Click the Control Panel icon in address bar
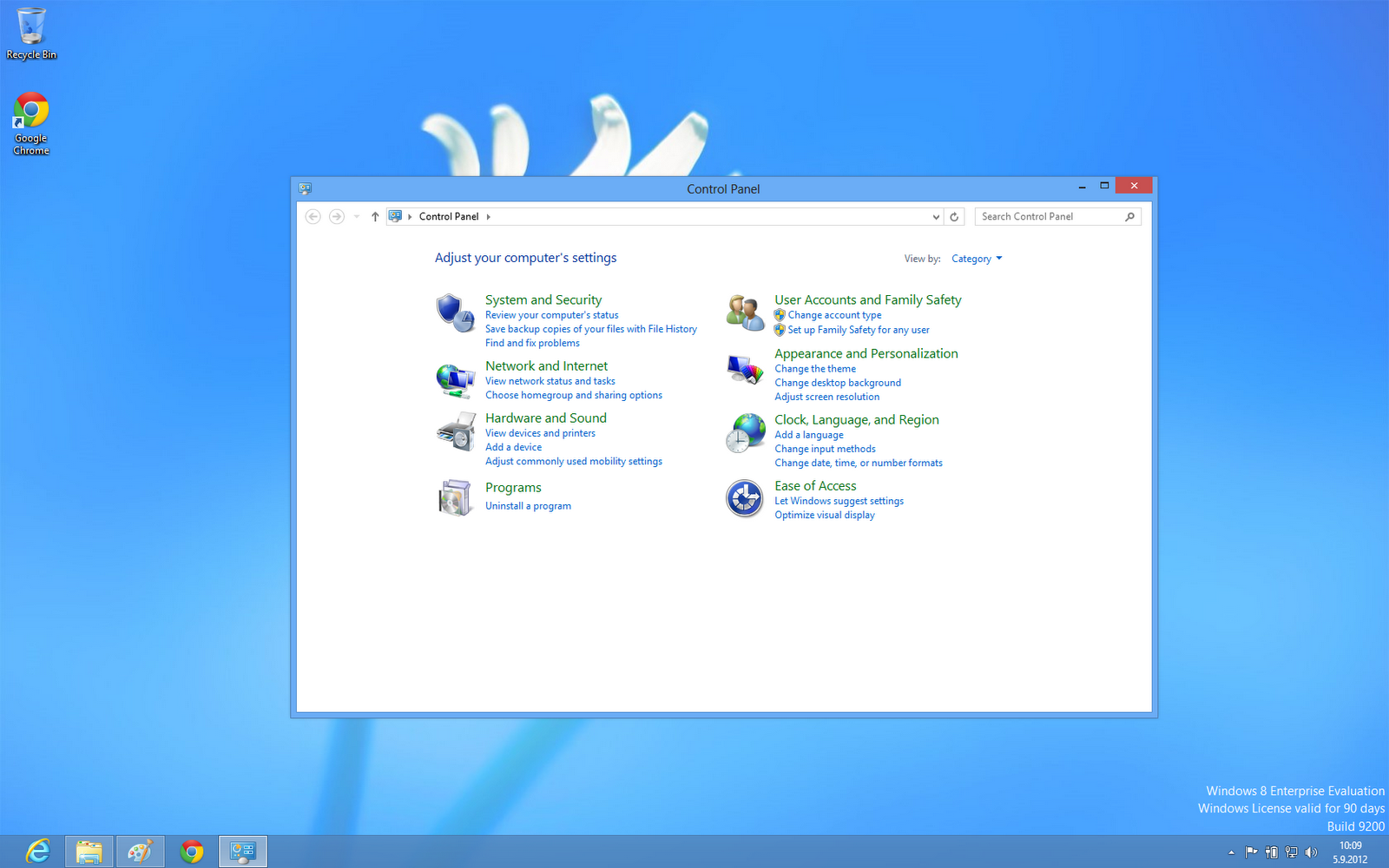This screenshot has height=868, width=1389. point(395,216)
